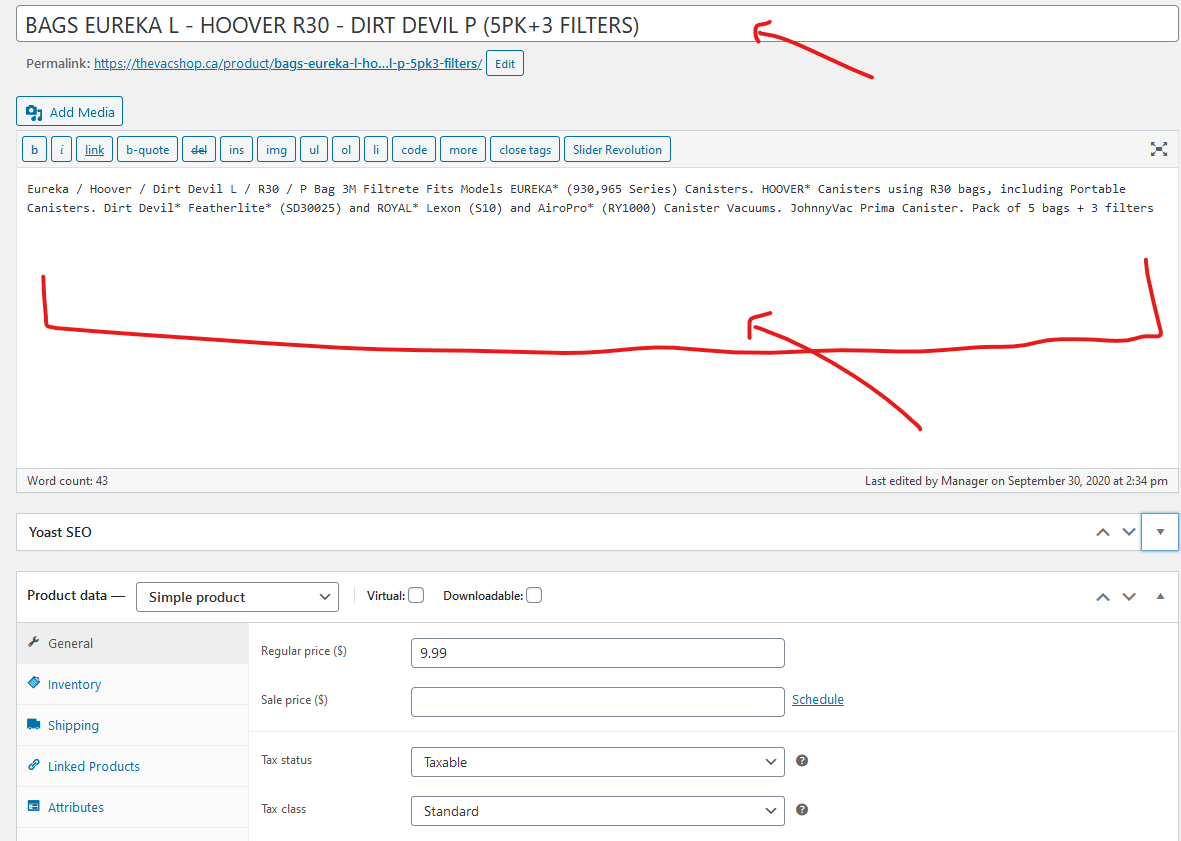Click Edit button next to permalink
This screenshot has width=1181, height=841.
[x=505, y=63]
